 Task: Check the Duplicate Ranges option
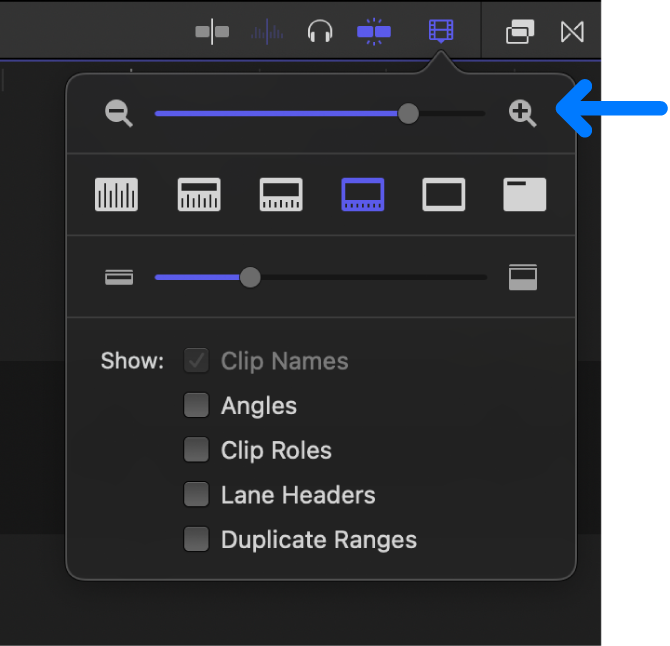coord(196,540)
